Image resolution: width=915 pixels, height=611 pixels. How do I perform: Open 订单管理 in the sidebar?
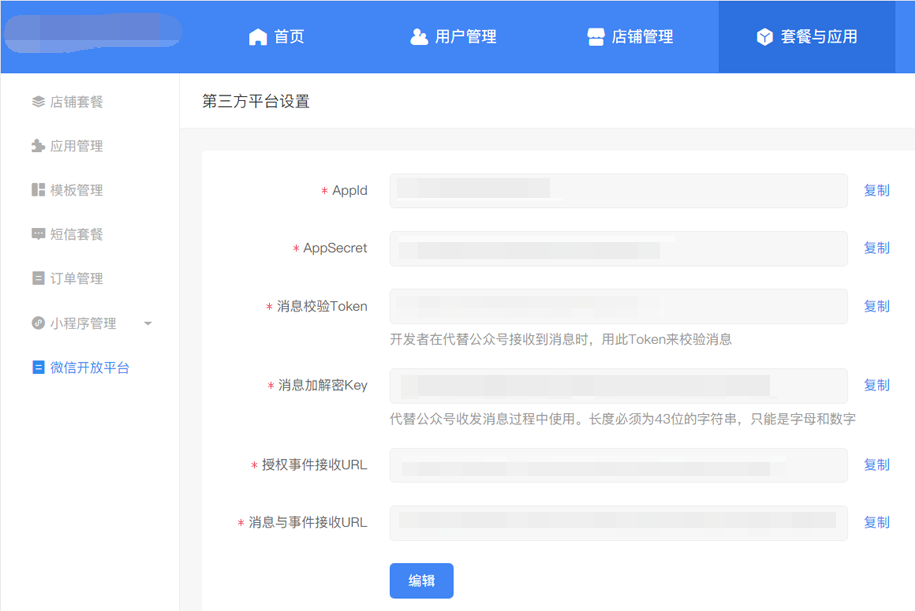coord(76,279)
